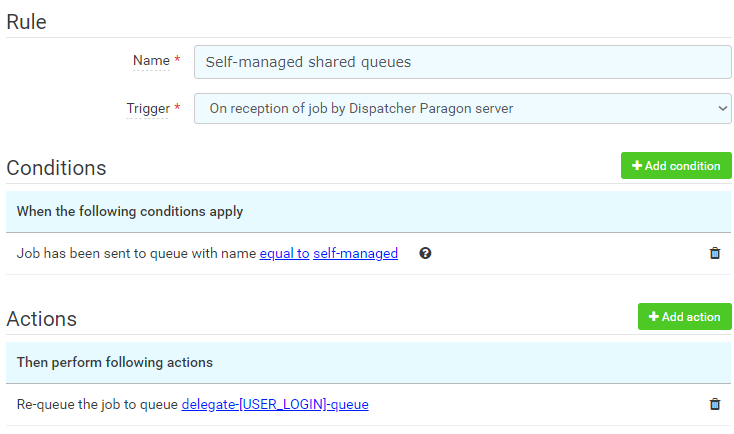Image resolution: width=734 pixels, height=434 pixels.
Task: Edit the delegate-[USER_LOGIN]-queue target
Action: coord(275,405)
